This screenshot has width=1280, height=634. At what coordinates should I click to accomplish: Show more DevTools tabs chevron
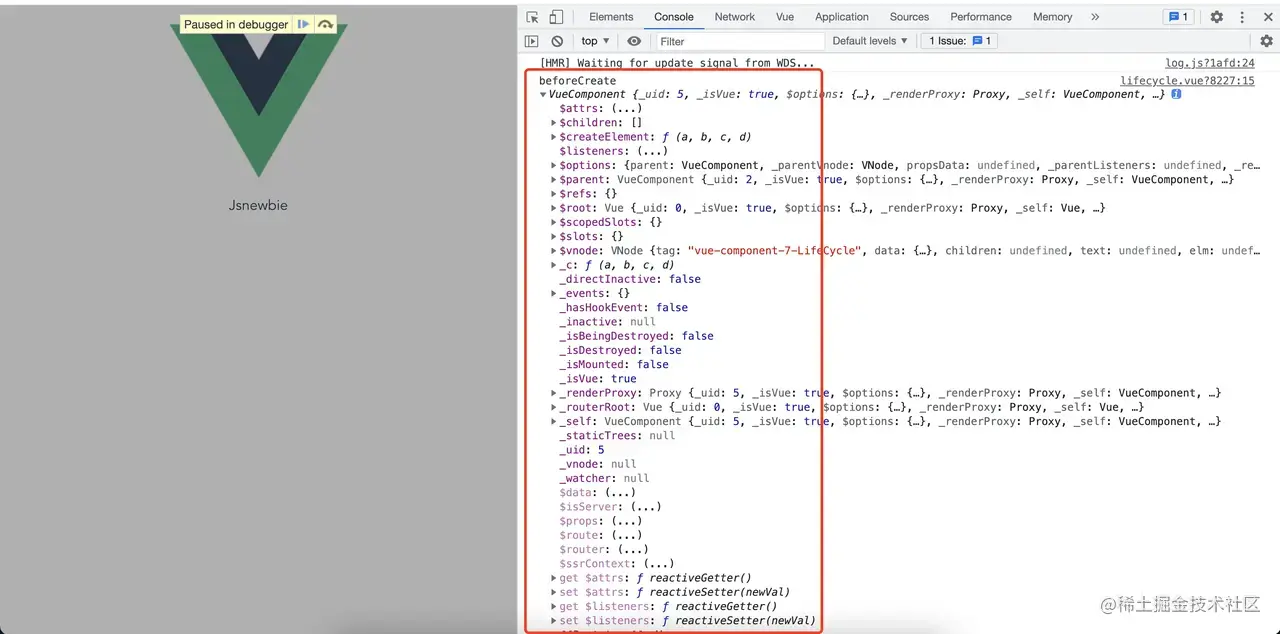[x=1095, y=17]
